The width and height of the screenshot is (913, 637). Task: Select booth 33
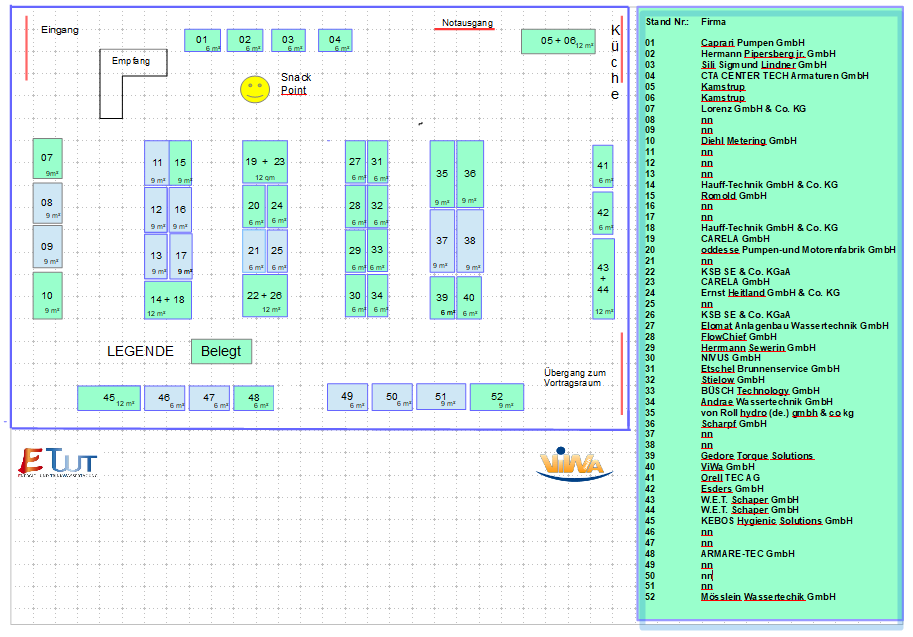click(377, 251)
